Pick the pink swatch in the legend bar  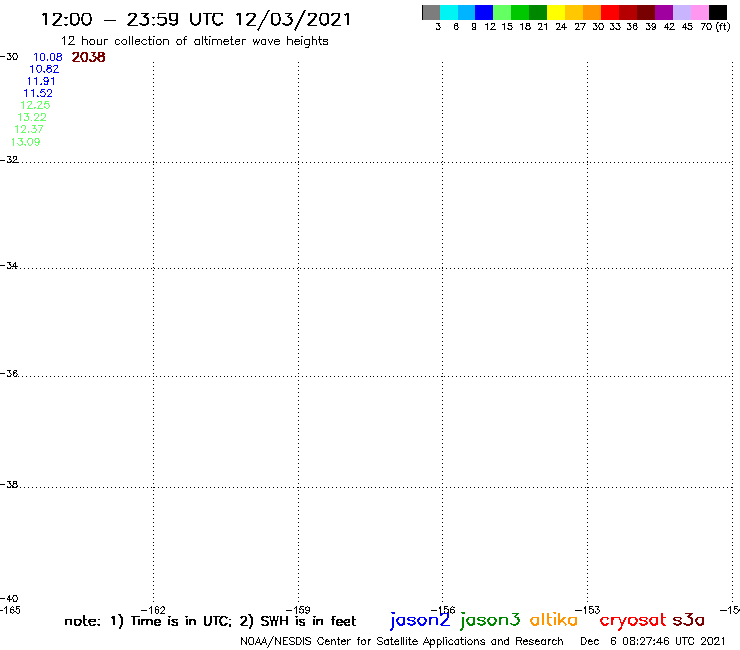[699, 12]
